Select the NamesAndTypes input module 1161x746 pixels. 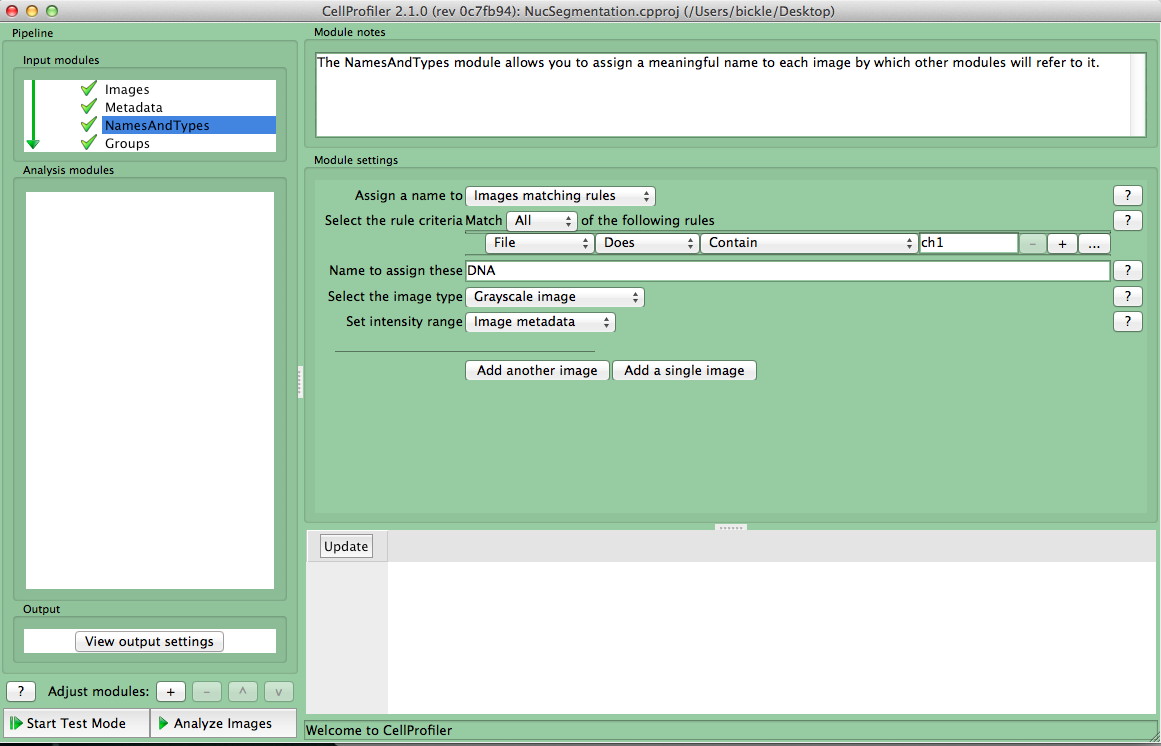(189, 125)
